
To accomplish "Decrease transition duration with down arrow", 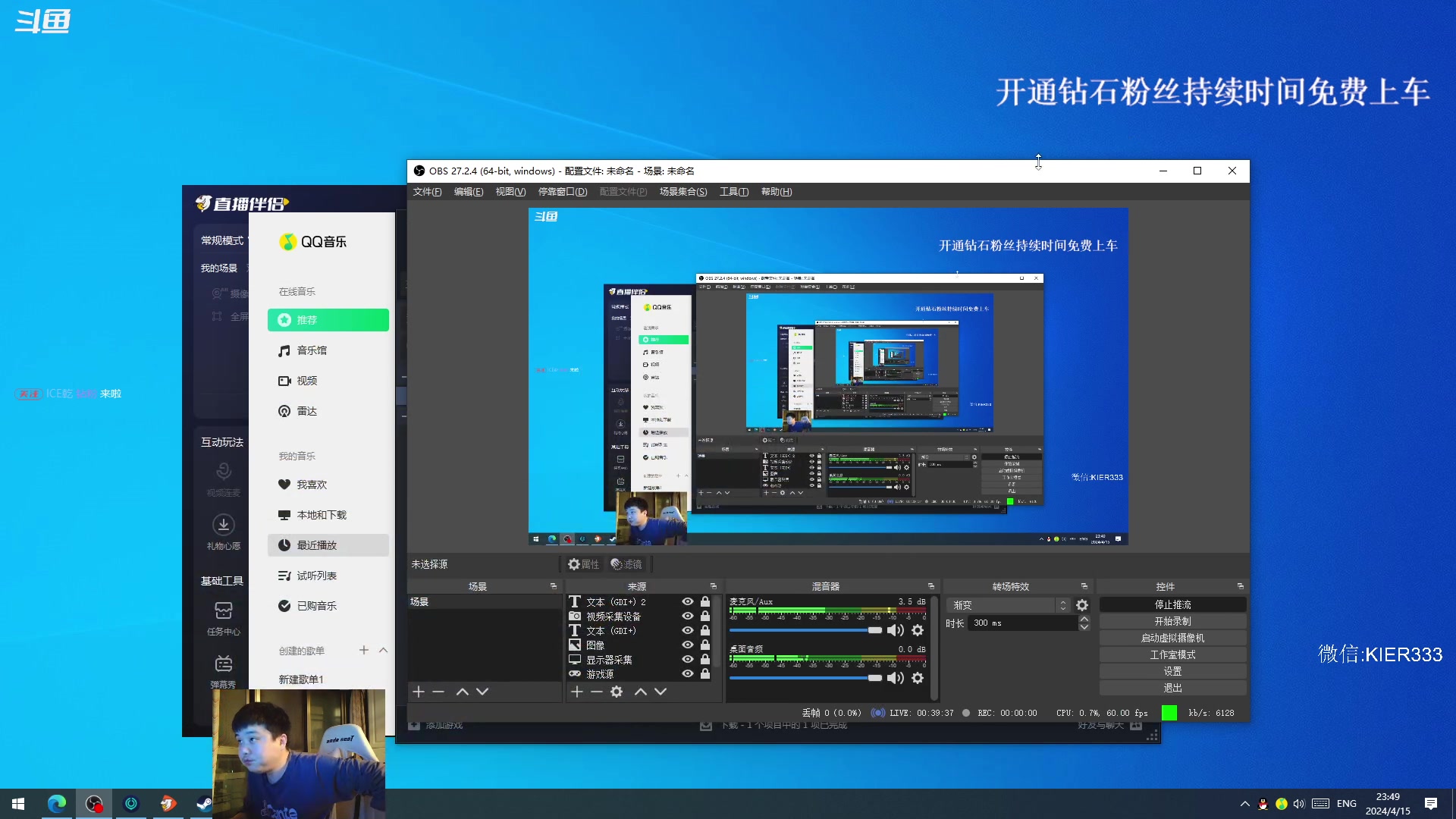I will tap(1084, 627).
